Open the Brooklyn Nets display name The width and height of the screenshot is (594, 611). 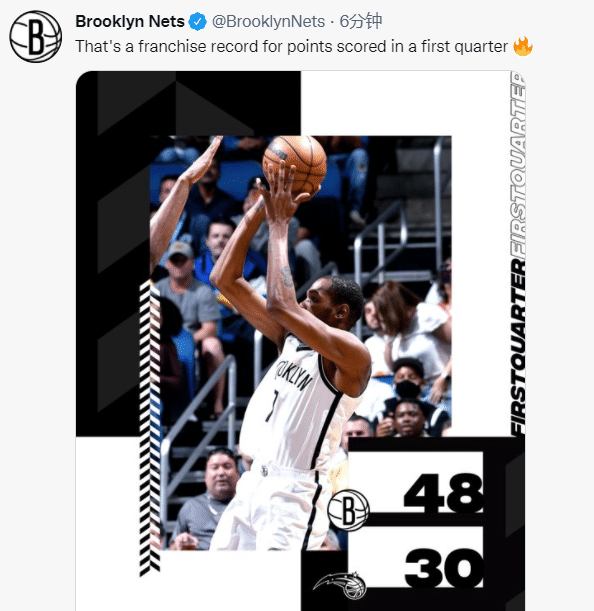pyautogui.click(x=130, y=21)
